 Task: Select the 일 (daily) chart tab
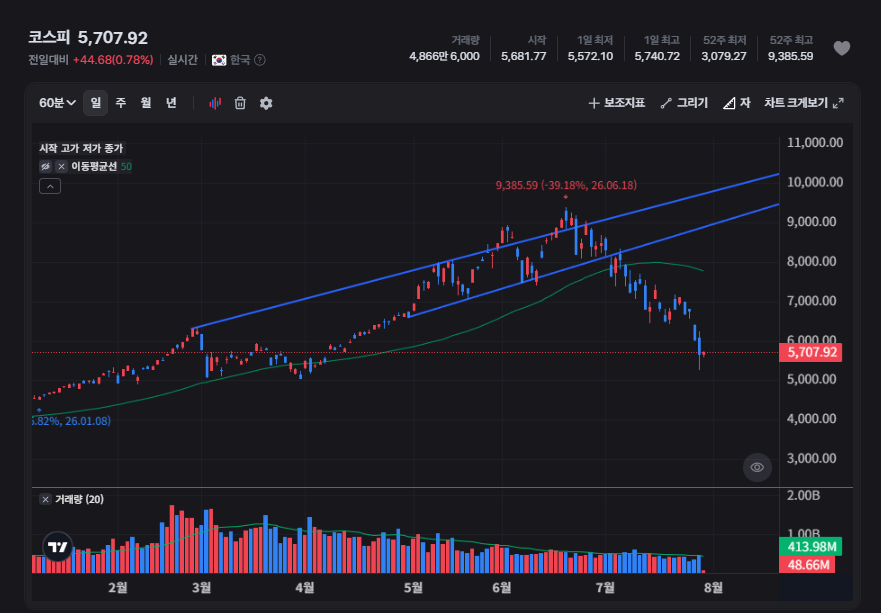pyautogui.click(x=96, y=103)
